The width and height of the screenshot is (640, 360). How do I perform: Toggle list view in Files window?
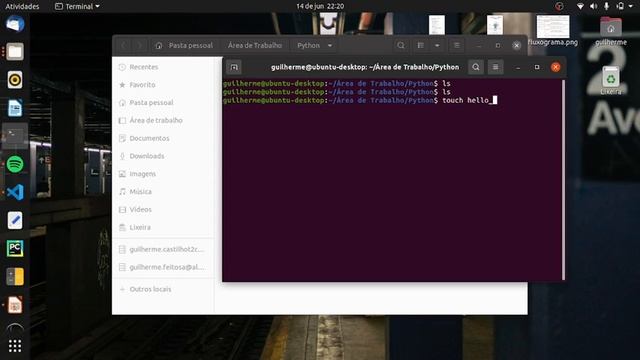tap(420, 45)
